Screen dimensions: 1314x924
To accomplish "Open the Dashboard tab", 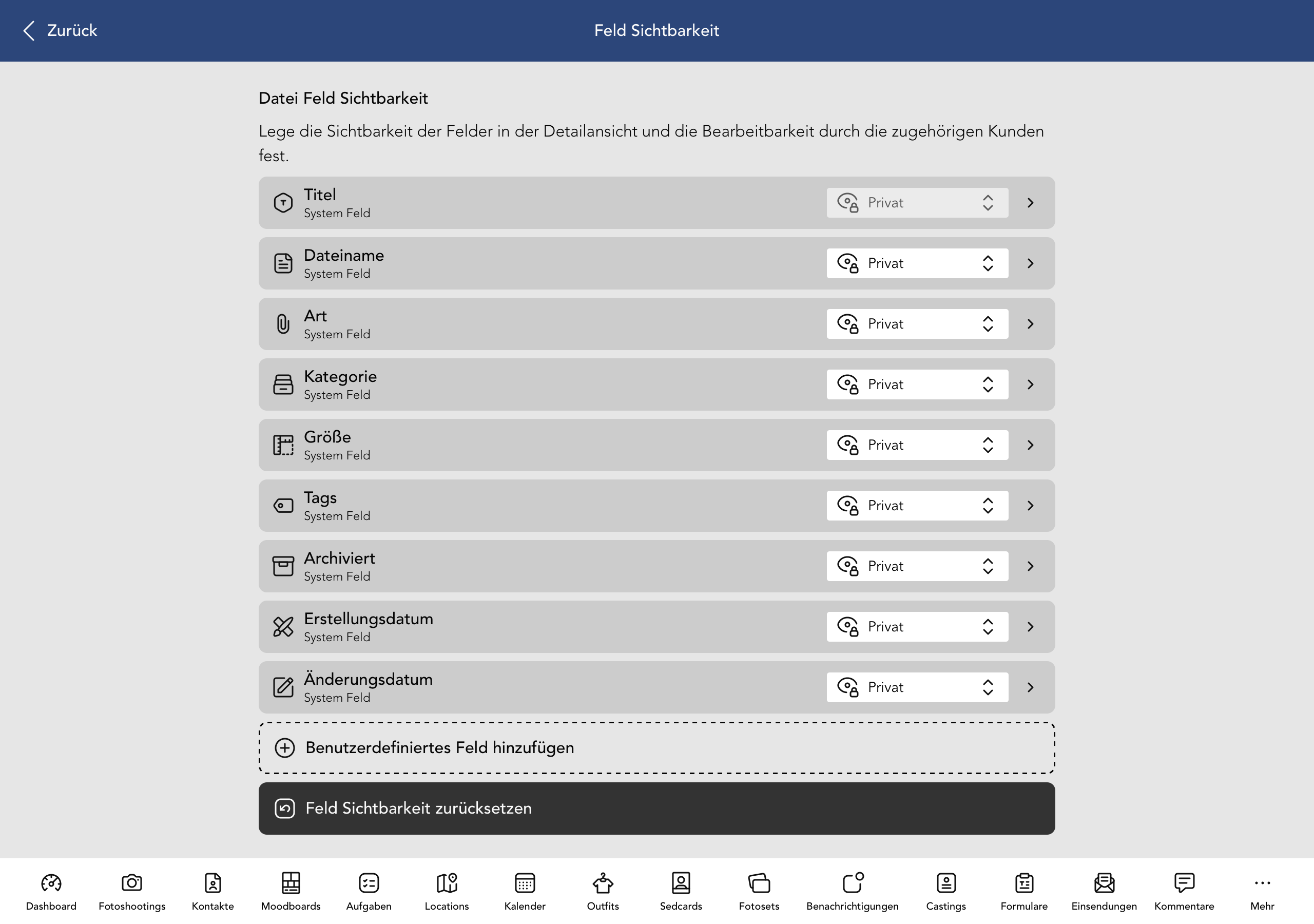I will (51, 891).
